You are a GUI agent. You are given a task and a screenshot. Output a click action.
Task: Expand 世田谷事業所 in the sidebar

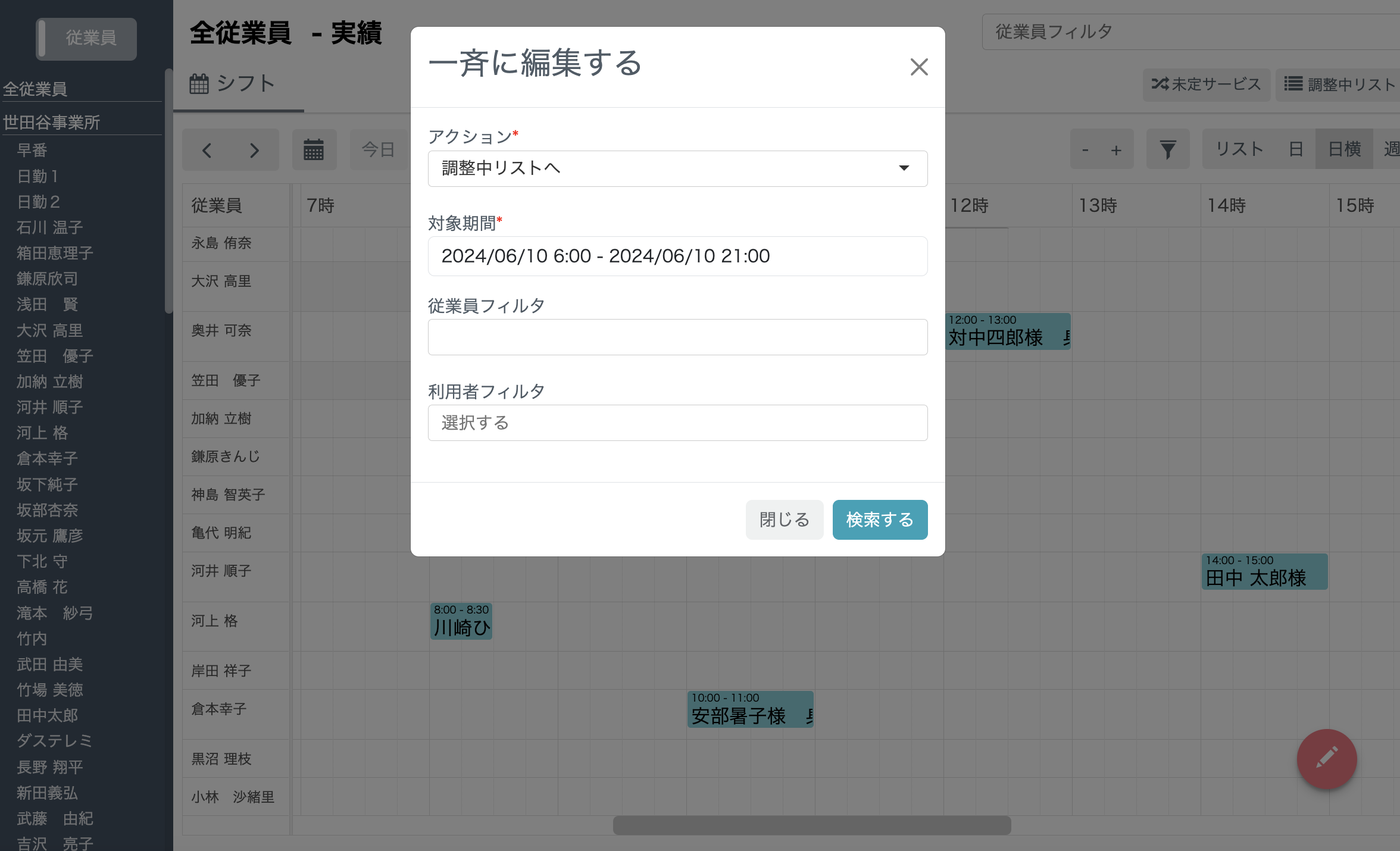[51, 122]
